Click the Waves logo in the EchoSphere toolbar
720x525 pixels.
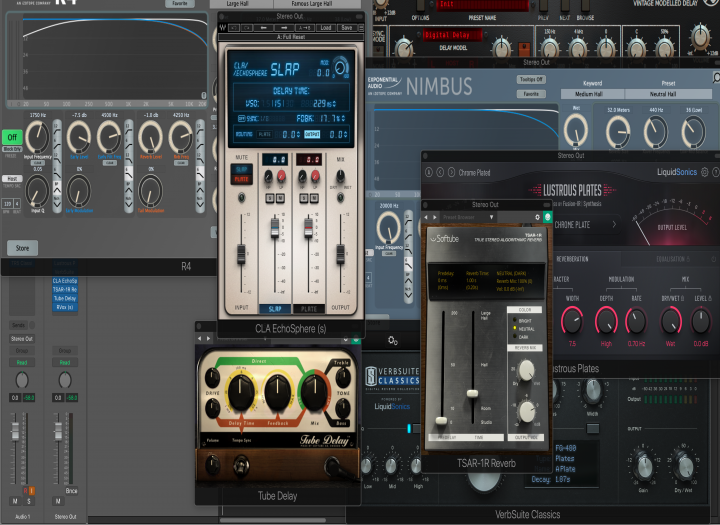[x=223, y=28]
